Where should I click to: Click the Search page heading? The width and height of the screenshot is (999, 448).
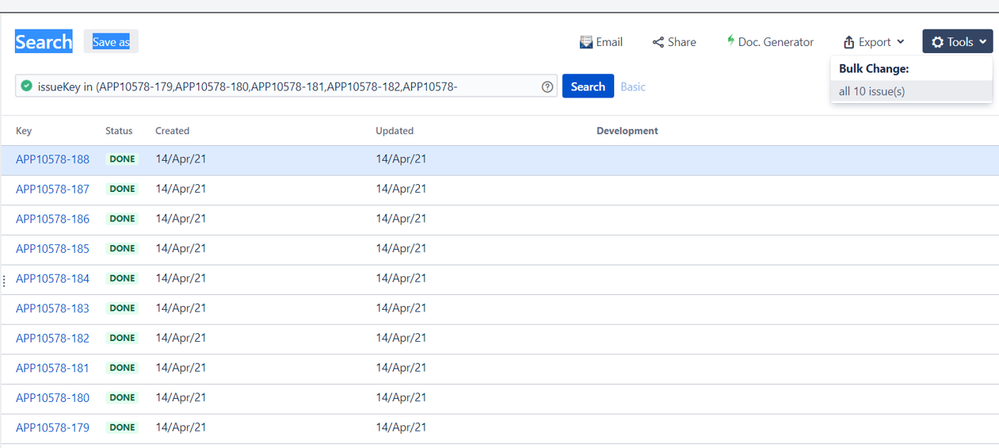click(44, 42)
